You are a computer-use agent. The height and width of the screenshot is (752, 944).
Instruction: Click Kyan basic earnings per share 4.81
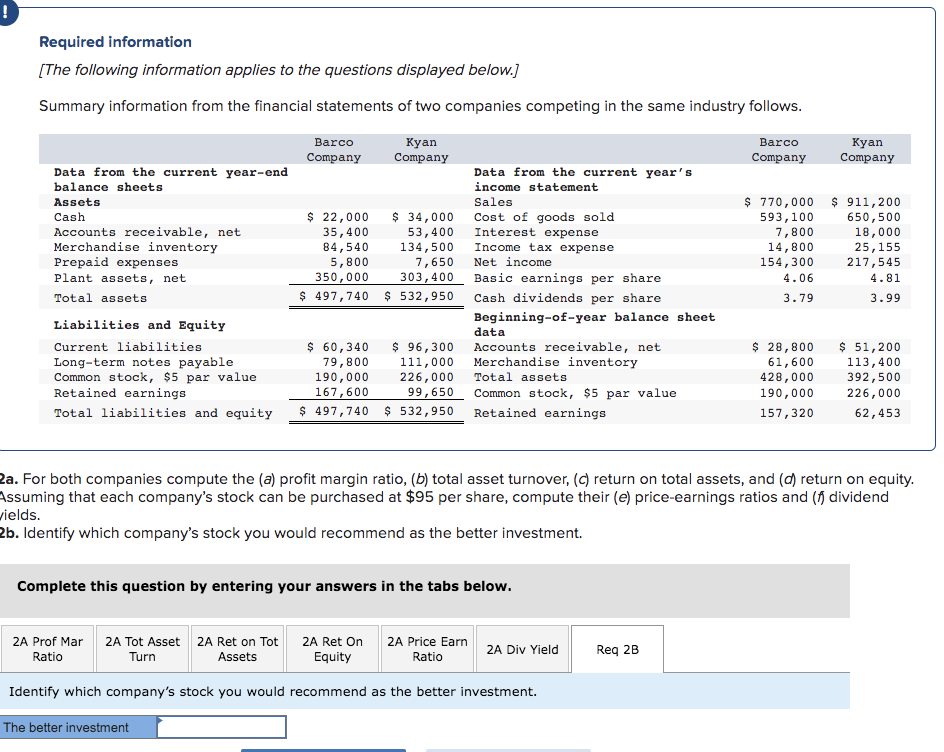pyautogui.click(x=885, y=278)
